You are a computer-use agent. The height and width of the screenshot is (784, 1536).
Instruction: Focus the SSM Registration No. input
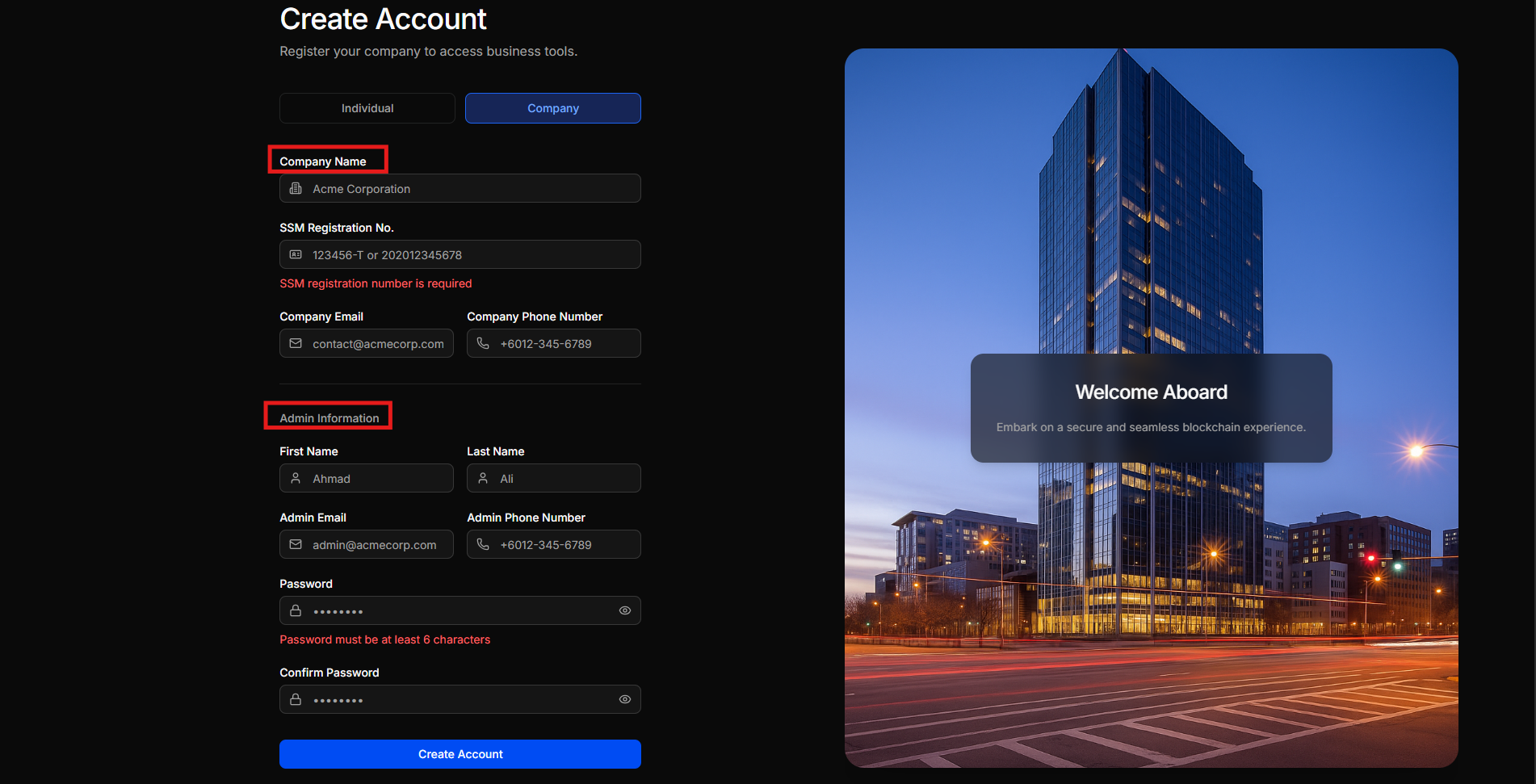pyautogui.click(x=460, y=254)
